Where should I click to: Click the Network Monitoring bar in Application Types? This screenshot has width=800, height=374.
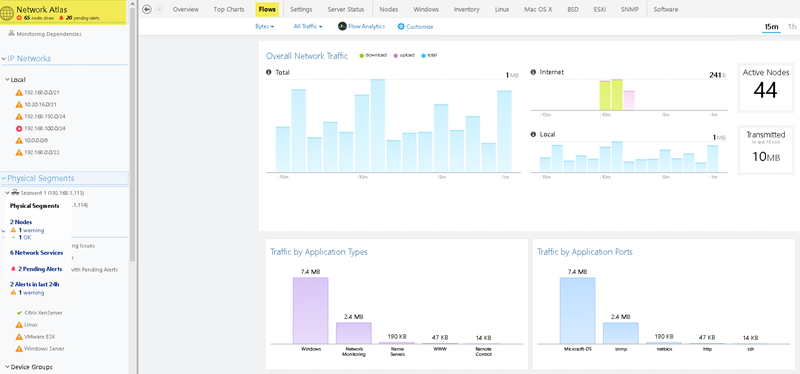click(x=353, y=333)
